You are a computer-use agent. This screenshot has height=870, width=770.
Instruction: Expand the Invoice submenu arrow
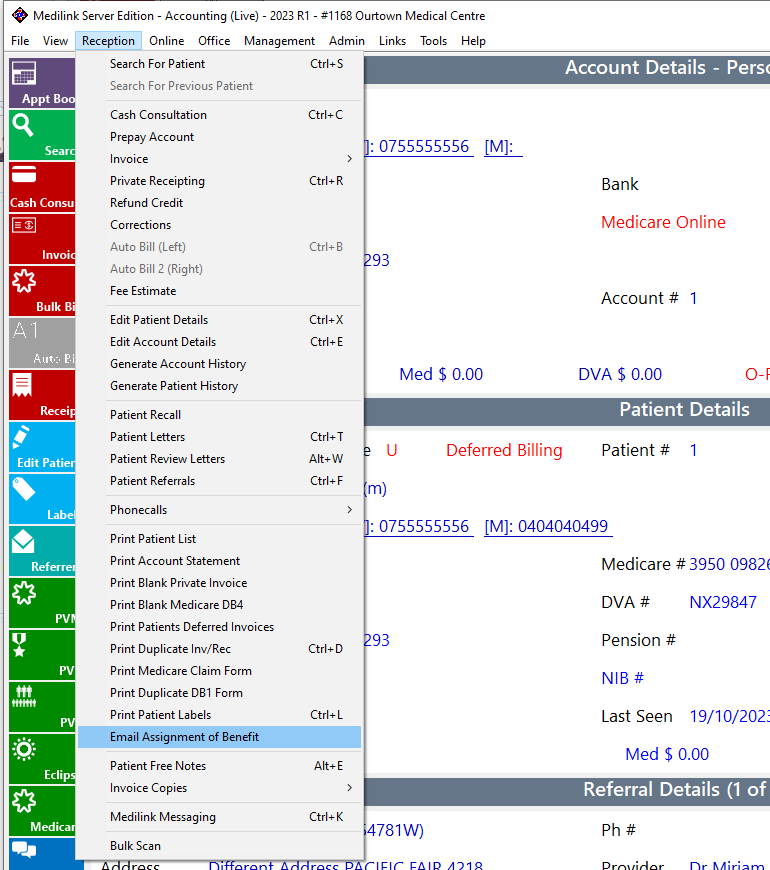349,159
